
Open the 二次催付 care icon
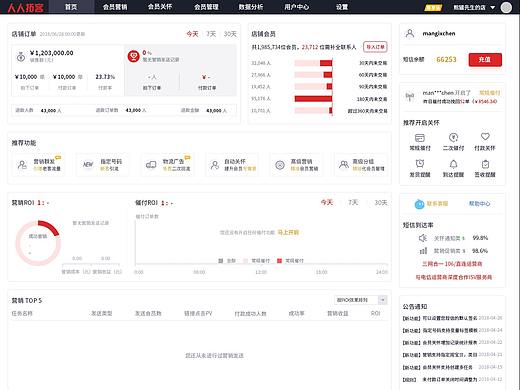[453, 137]
